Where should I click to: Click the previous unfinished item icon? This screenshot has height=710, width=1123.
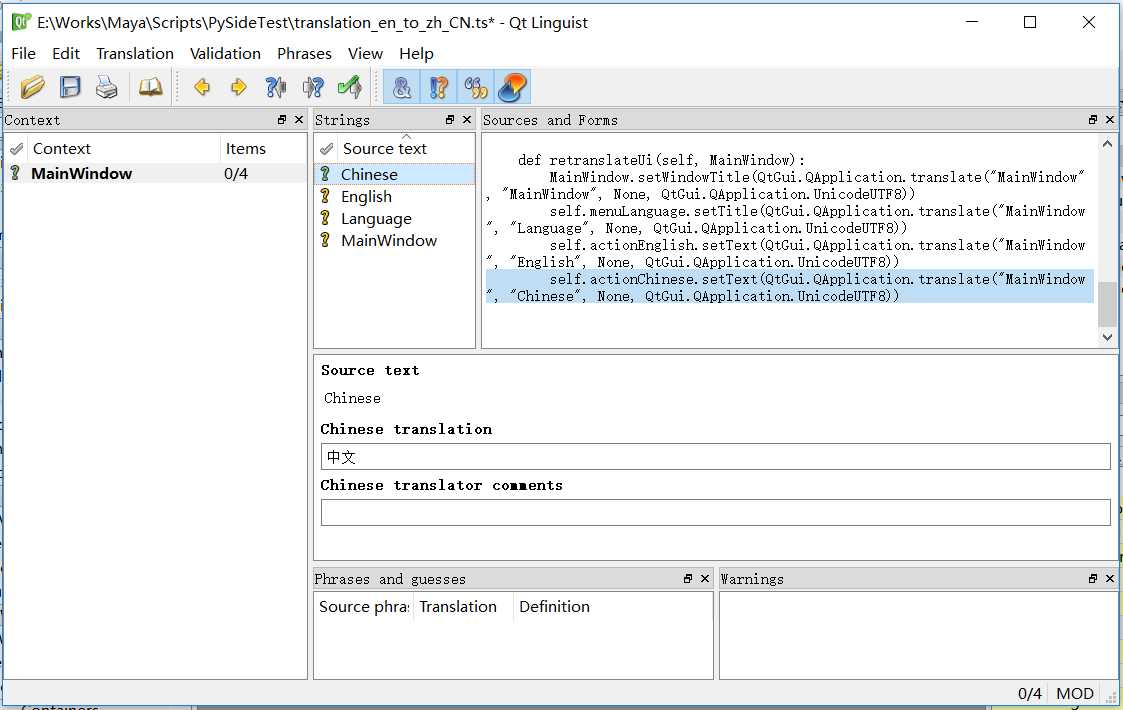tap(275, 87)
